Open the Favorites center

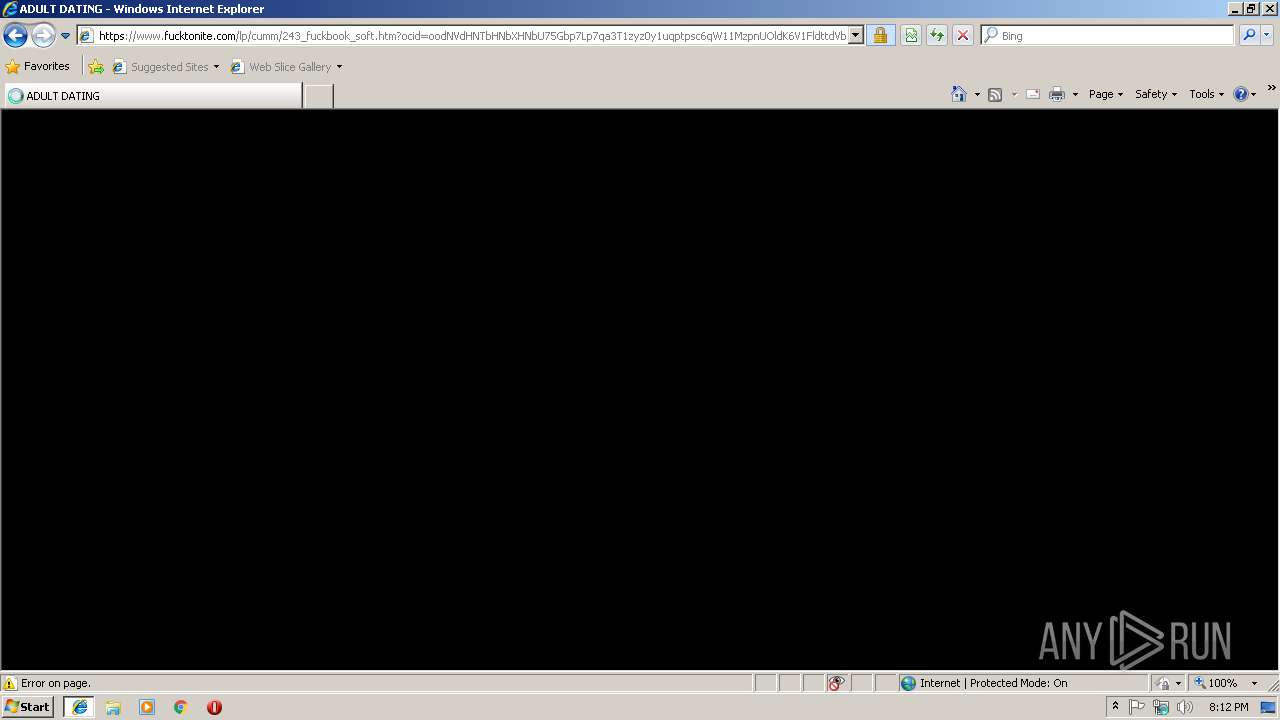[x=38, y=67]
